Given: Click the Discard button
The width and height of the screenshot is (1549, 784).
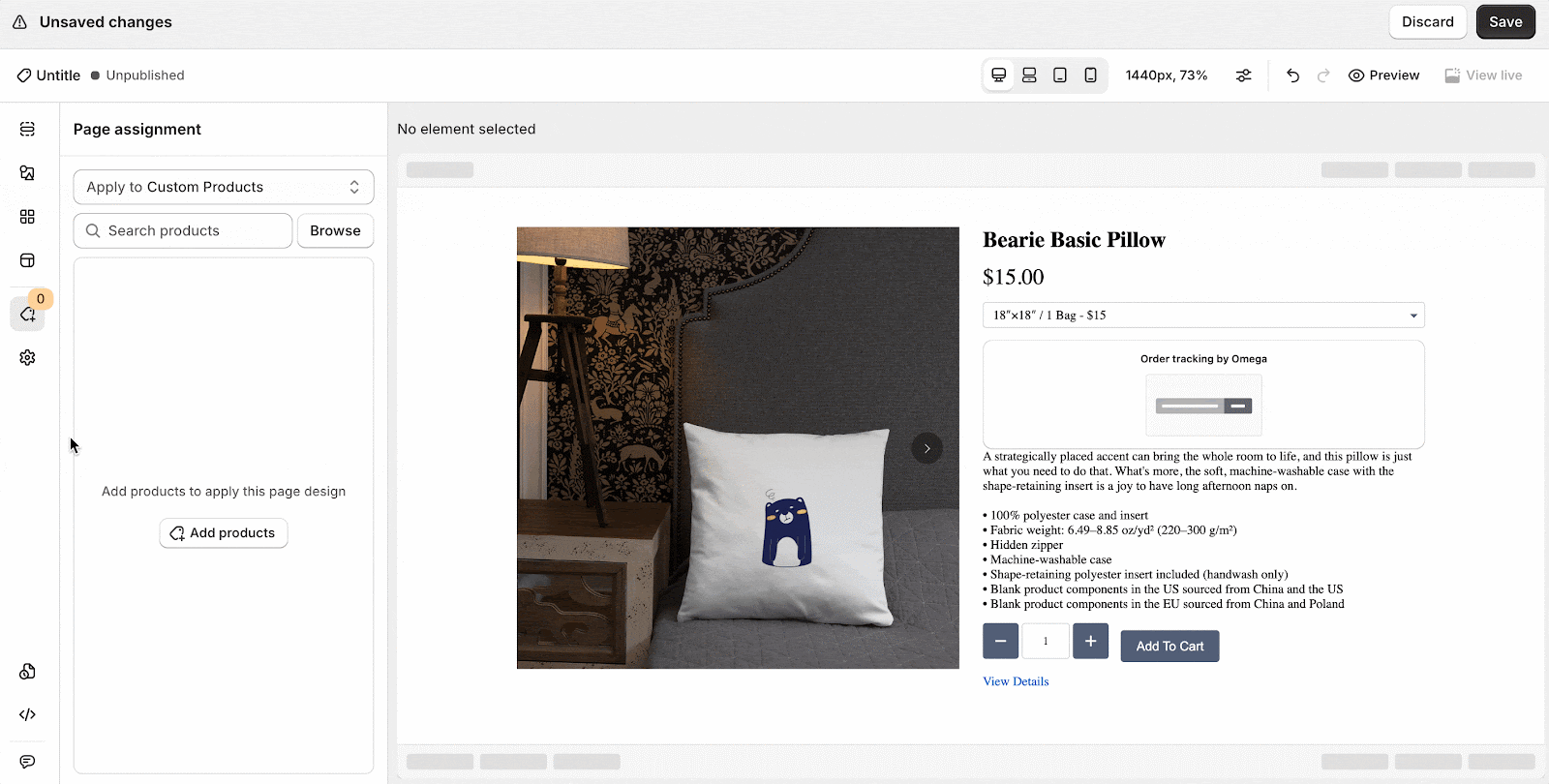Looking at the screenshot, I should (x=1428, y=22).
